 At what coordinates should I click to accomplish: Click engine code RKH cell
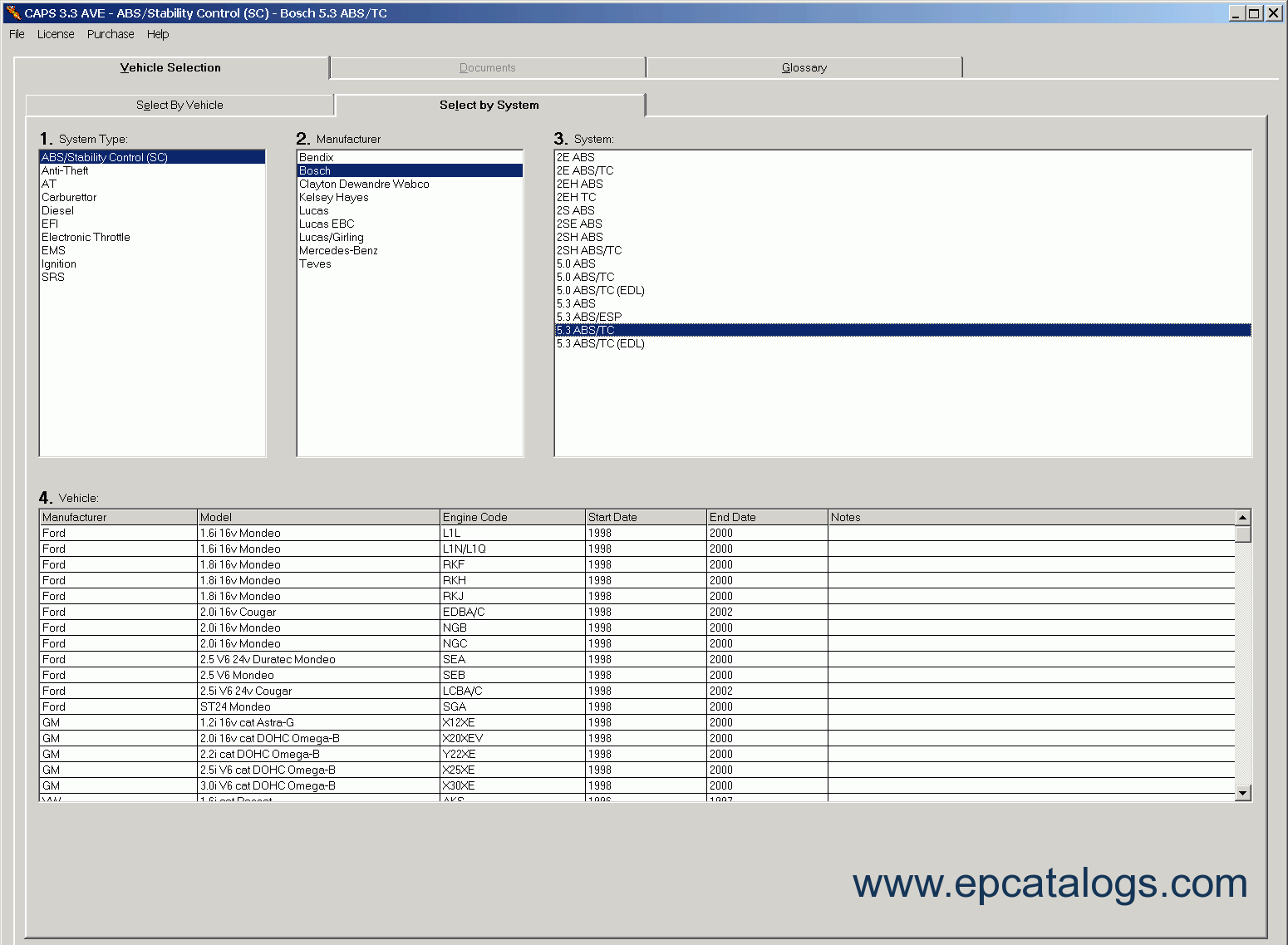513,580
